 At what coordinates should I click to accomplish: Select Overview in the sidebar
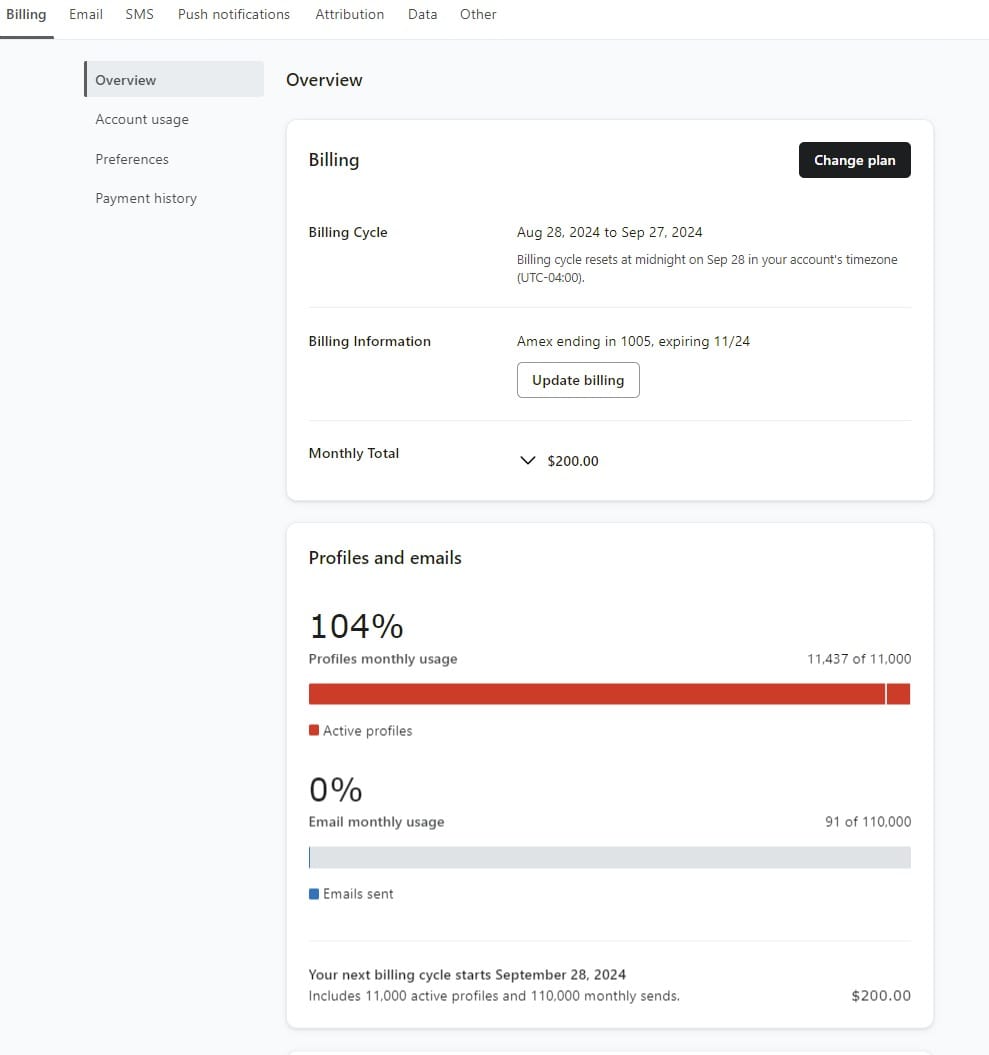(x=126, y=80)
